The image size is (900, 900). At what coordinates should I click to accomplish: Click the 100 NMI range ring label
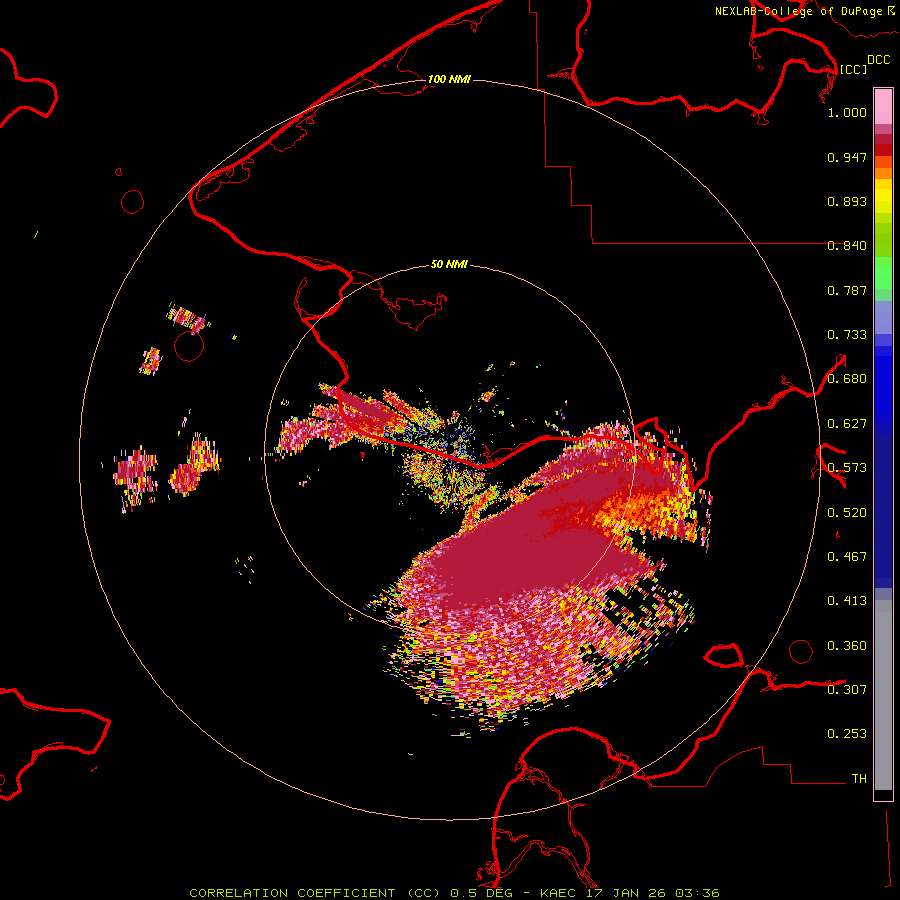pos(449,79)
